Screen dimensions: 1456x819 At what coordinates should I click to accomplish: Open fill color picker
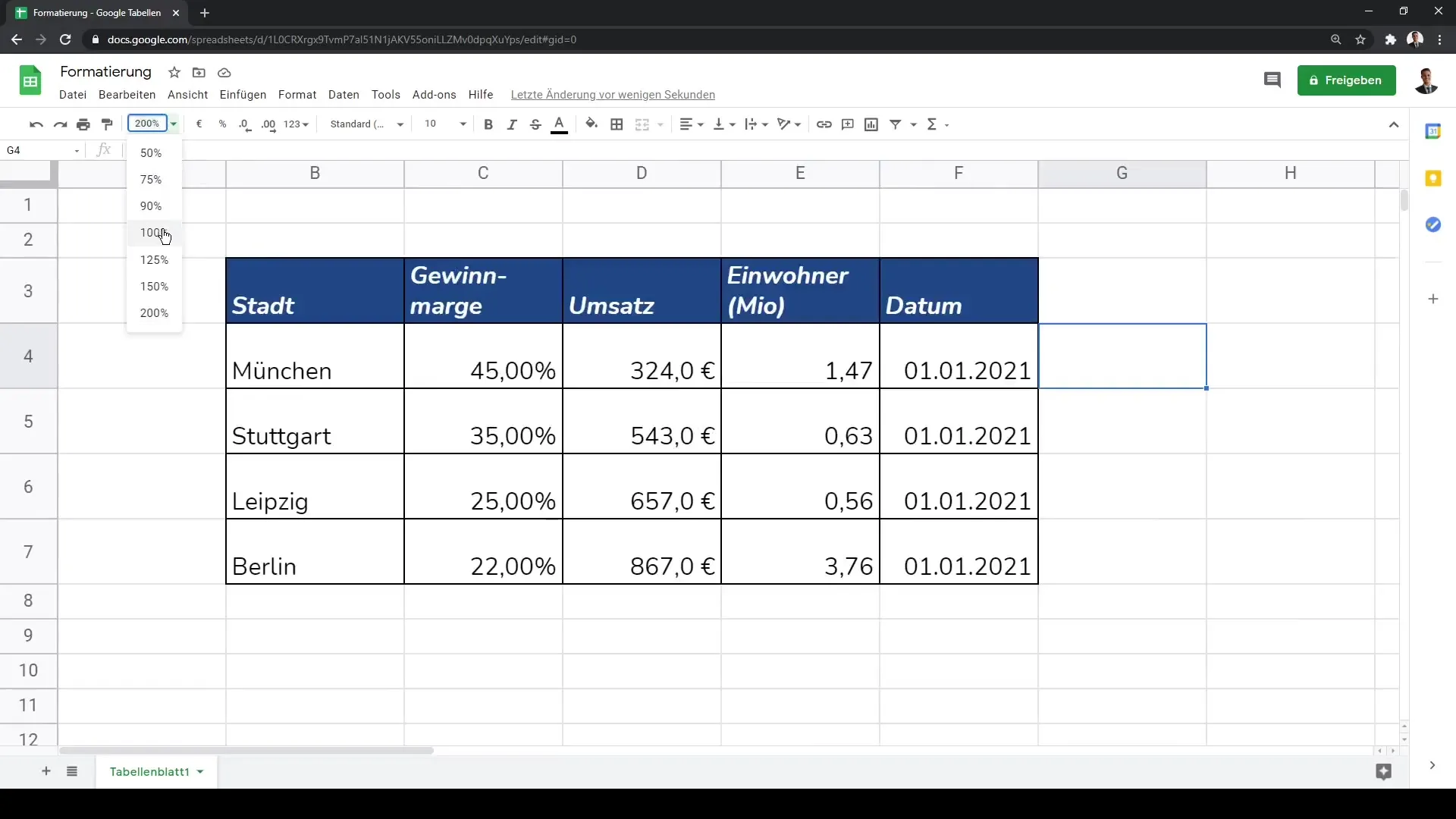(x=591, y=124)
